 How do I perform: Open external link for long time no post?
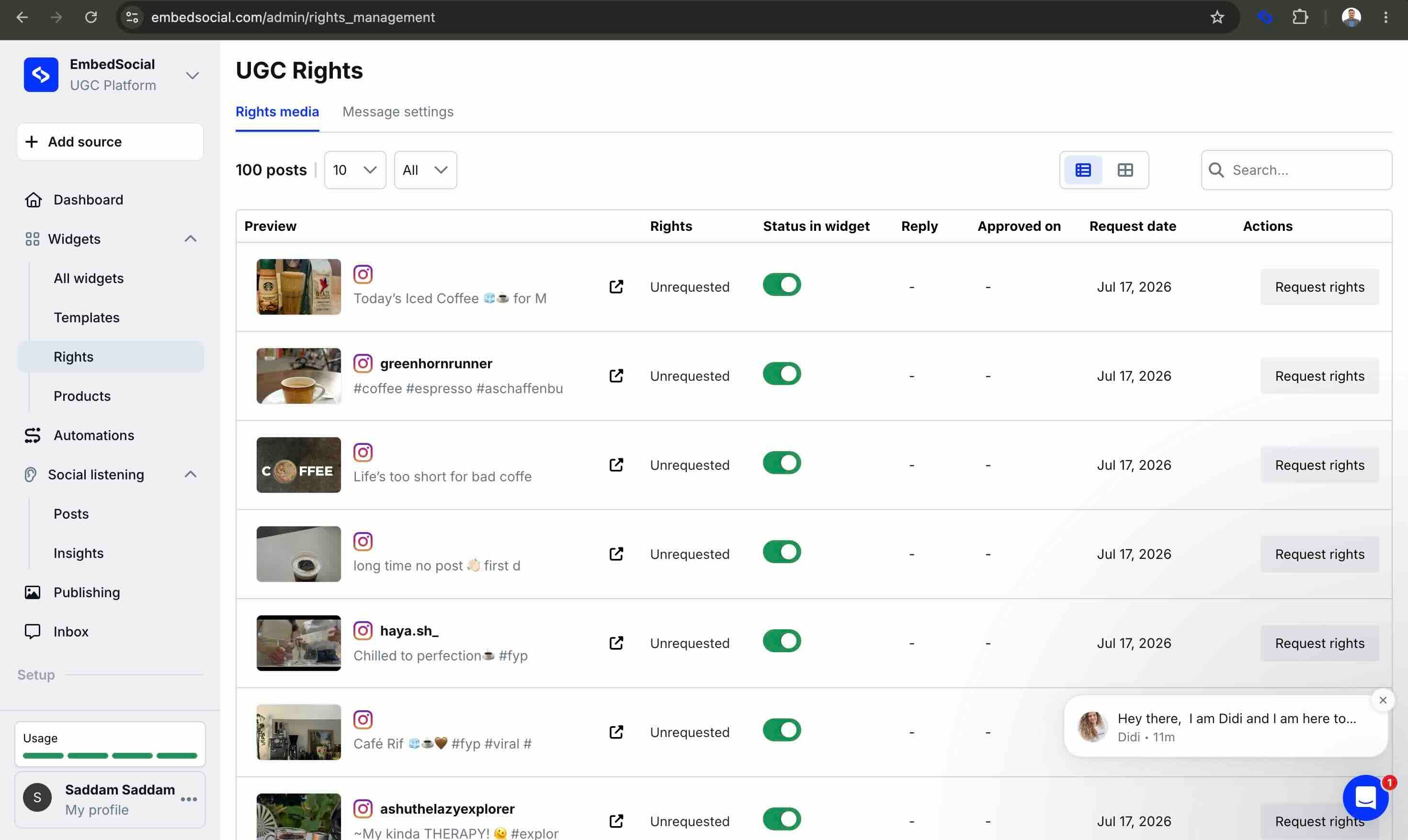click(616, 554)
